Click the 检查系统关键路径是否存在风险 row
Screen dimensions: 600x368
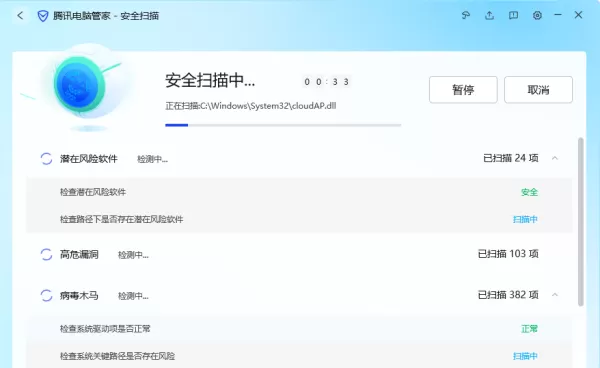pos(299,356)
